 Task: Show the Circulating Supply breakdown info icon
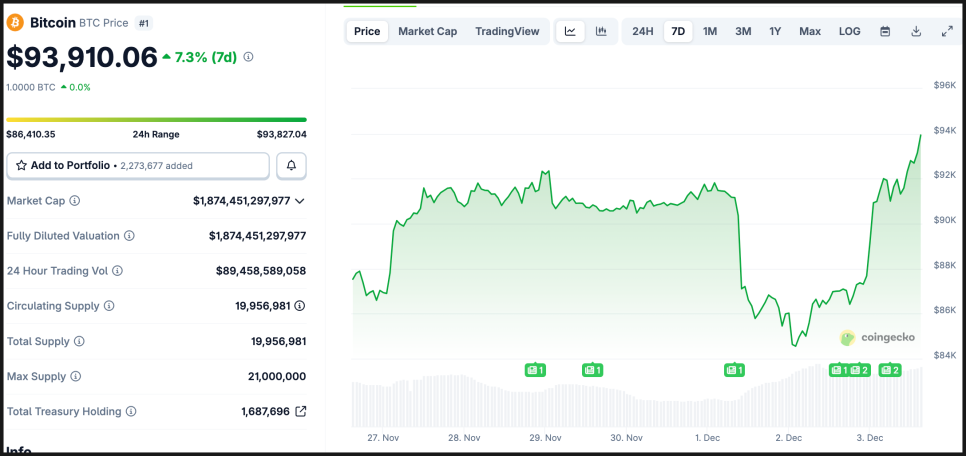pos(300,306)
